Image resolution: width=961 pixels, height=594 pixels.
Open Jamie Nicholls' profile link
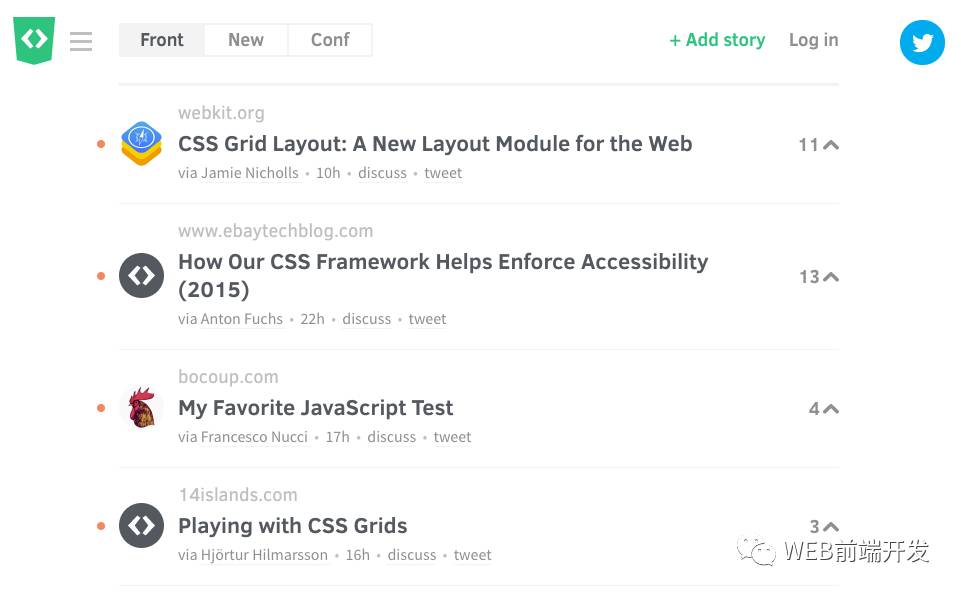[x=250, y=173]
